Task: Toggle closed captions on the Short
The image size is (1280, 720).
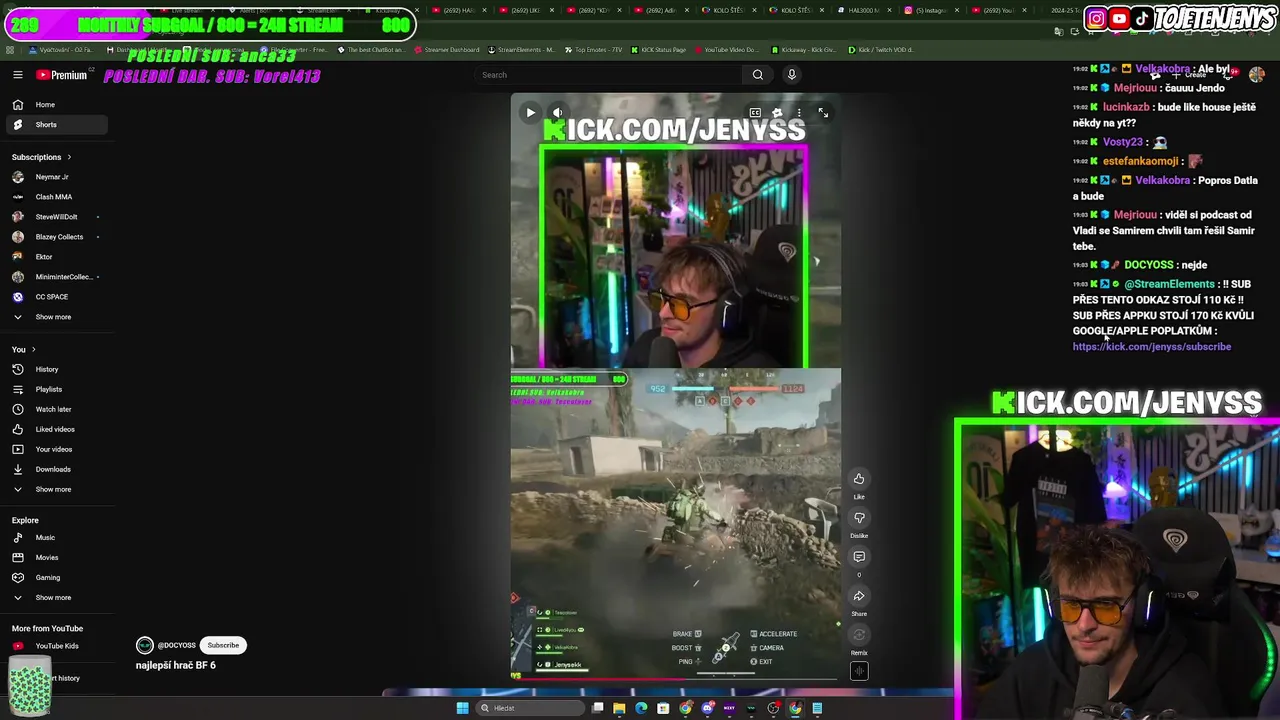Action: tap(755, 113)
